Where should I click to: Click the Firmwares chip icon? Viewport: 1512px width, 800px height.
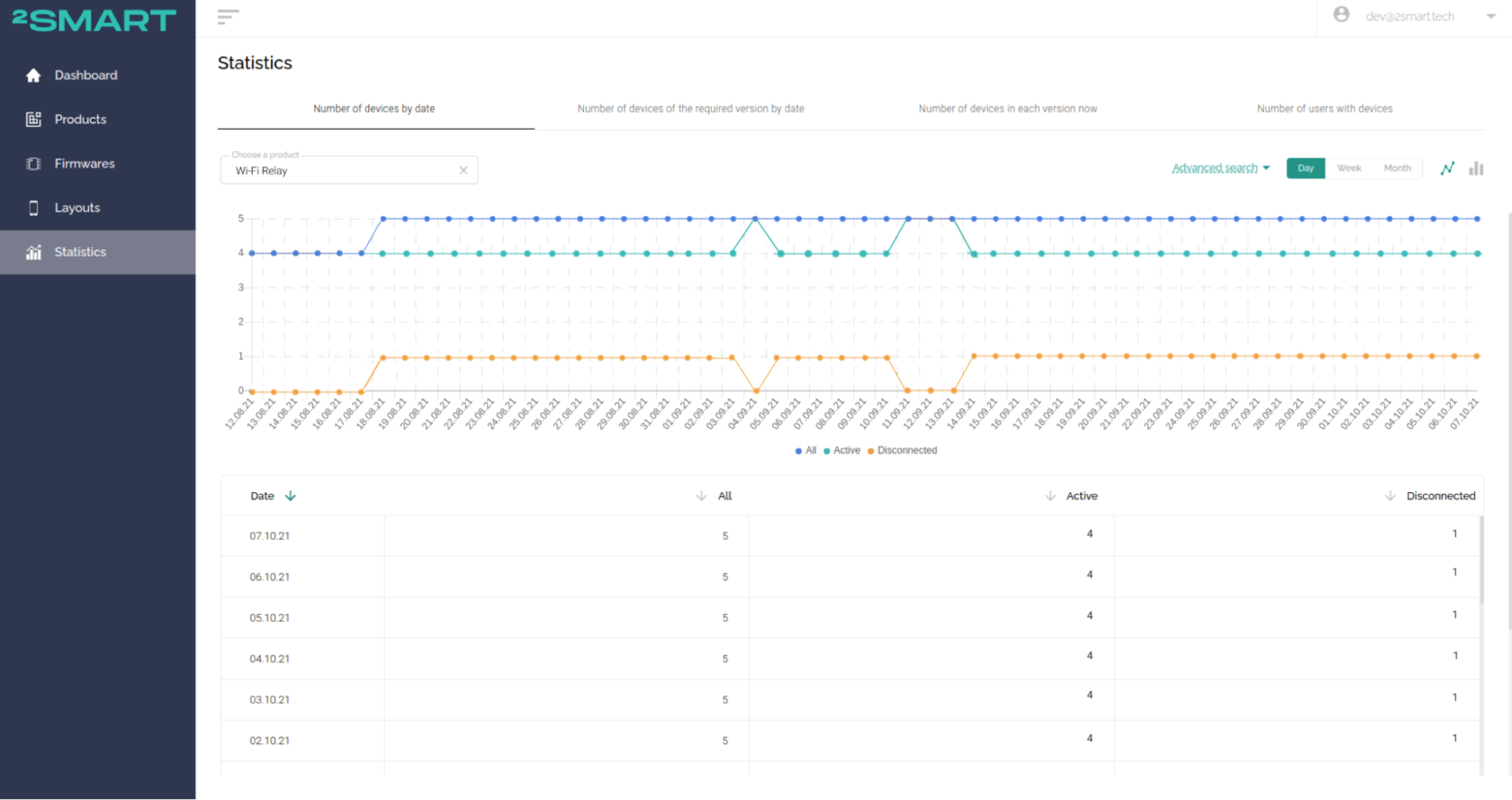pyautogui.click(x=34, y=164)
